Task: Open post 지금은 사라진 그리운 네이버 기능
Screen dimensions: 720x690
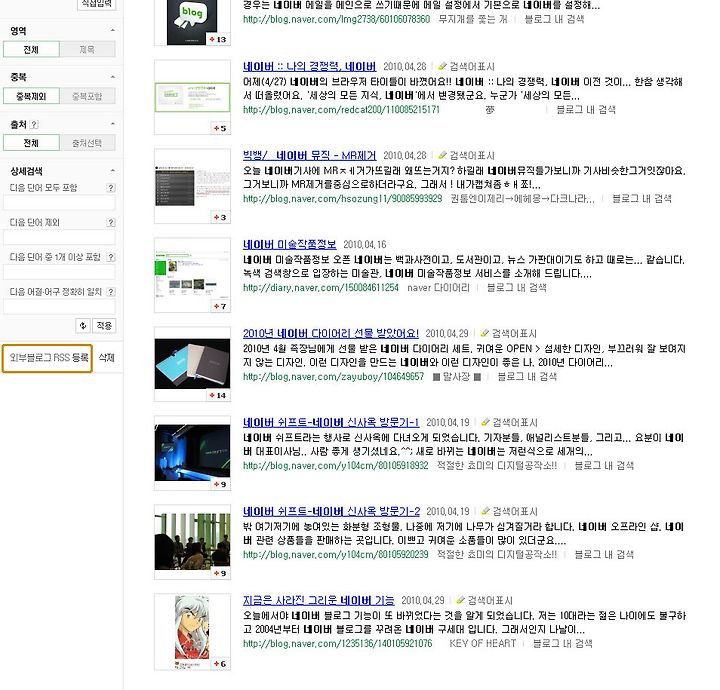Action: coord(319,600)
